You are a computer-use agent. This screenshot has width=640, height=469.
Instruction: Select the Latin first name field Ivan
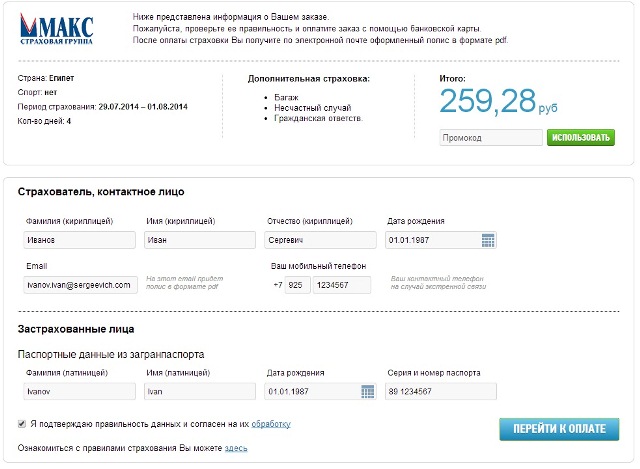pos(198,391)
